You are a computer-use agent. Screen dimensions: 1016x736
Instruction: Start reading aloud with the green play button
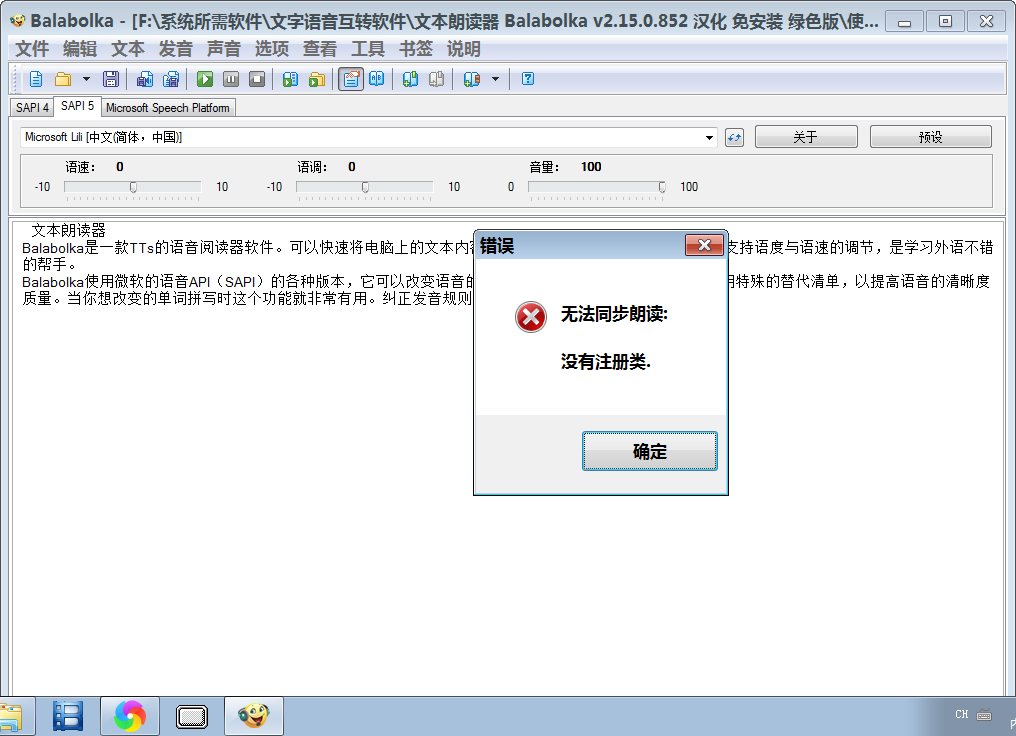click(205, 79)
